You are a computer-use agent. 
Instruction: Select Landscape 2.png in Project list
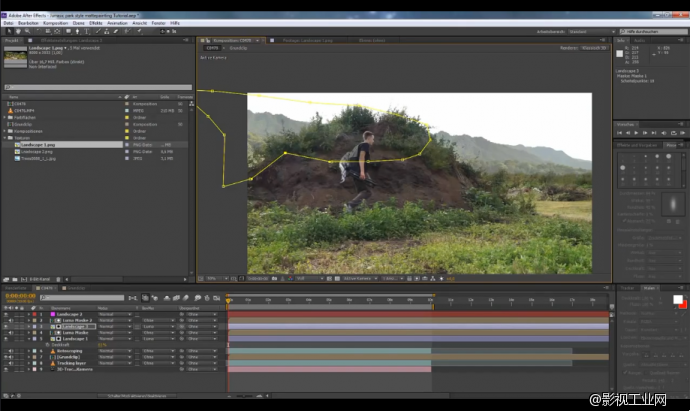pyautogui.click(x=37, y=151)
